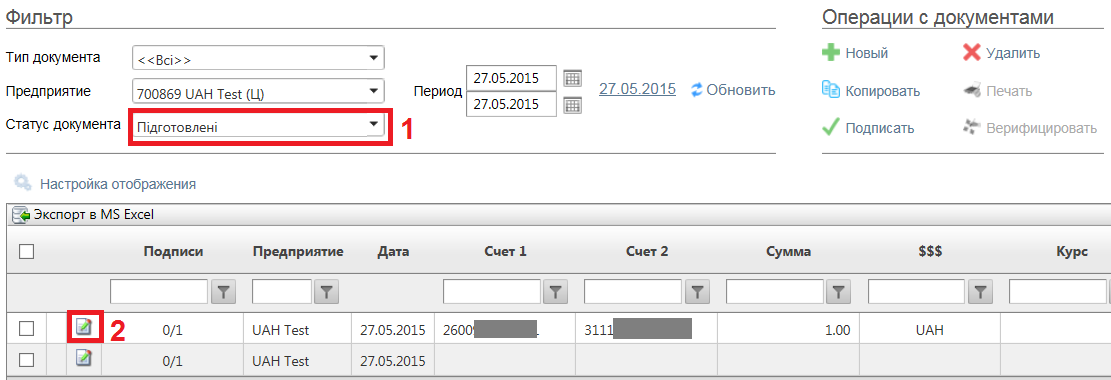The width and height of the screenshot is (1111, 380).
Task: Click the Сумма filter text field
Action: (x=775, y=291)
